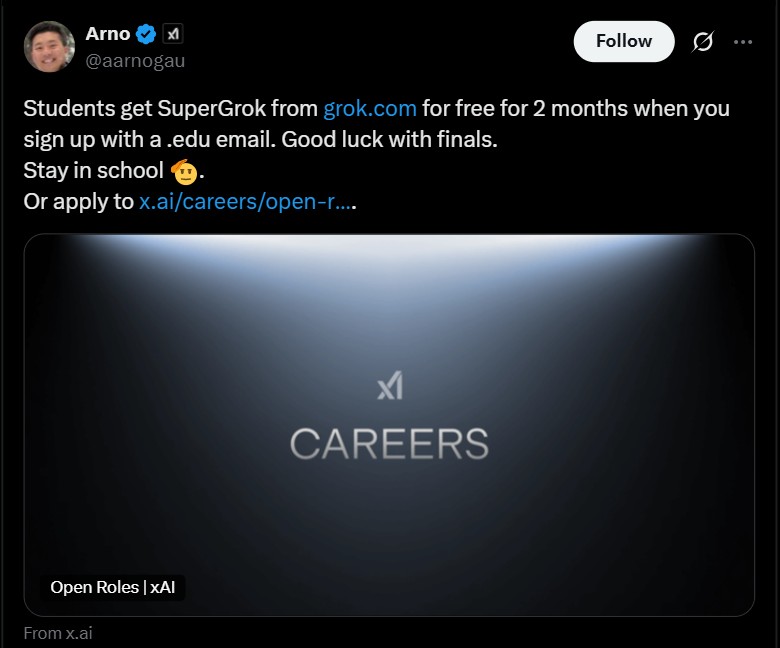
Task: Follow the Arno account
Action: (624, 41)
